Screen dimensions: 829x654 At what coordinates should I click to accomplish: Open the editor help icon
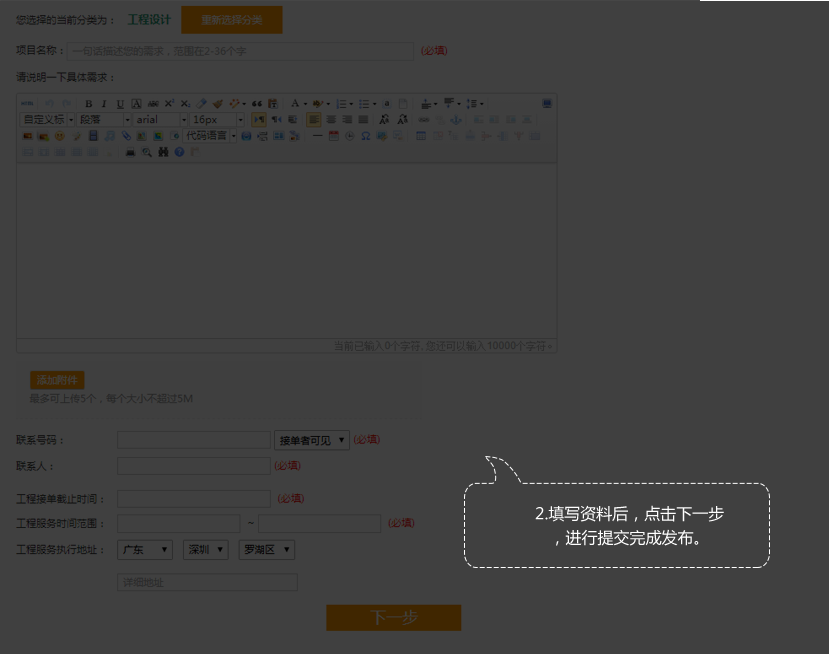click(179, 152)
